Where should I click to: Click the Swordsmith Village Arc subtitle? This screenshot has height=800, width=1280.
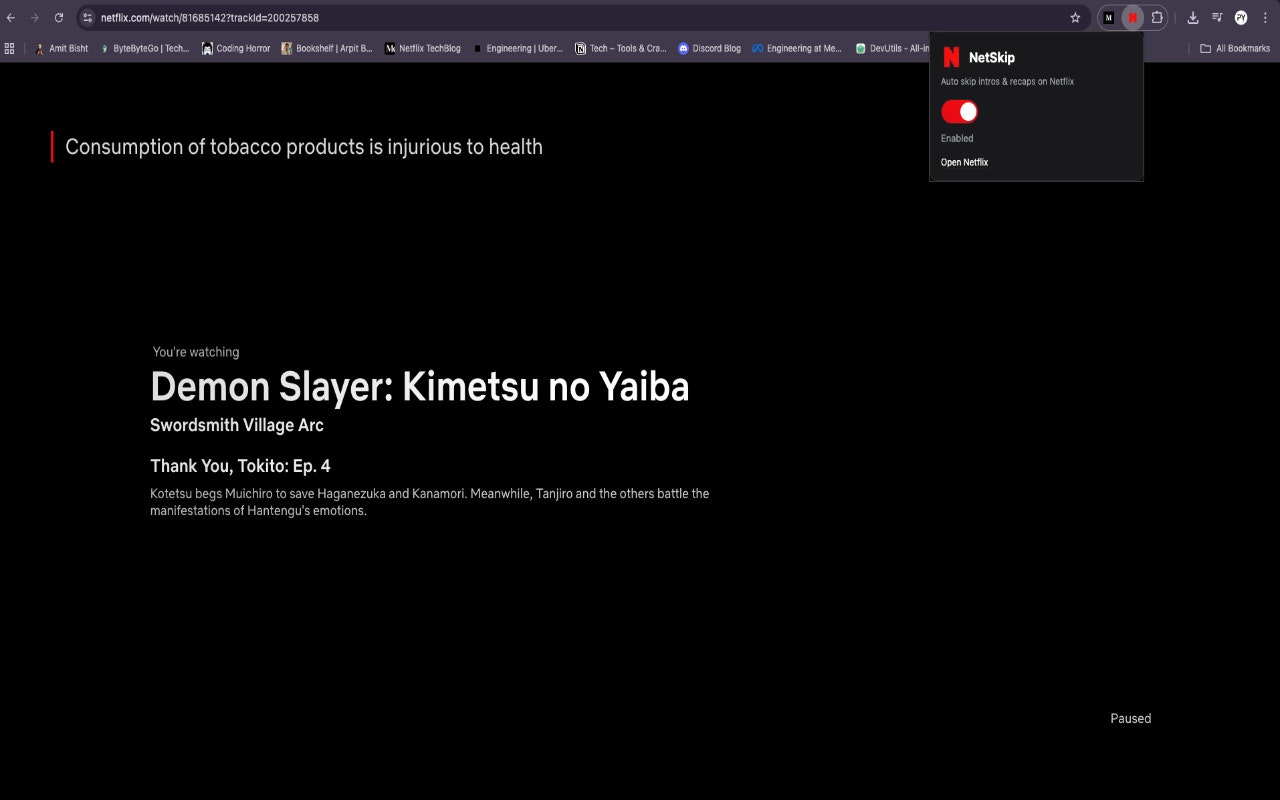click(x=237, y=425)
